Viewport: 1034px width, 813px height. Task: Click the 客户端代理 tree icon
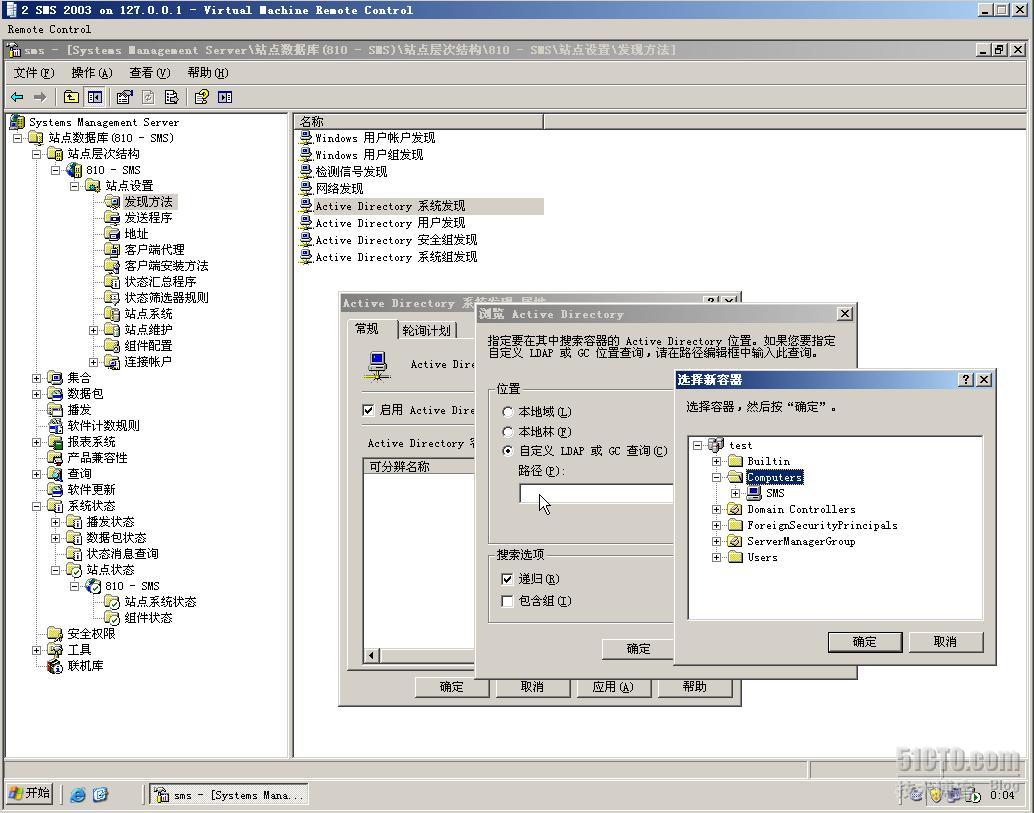tap(112, 250)
